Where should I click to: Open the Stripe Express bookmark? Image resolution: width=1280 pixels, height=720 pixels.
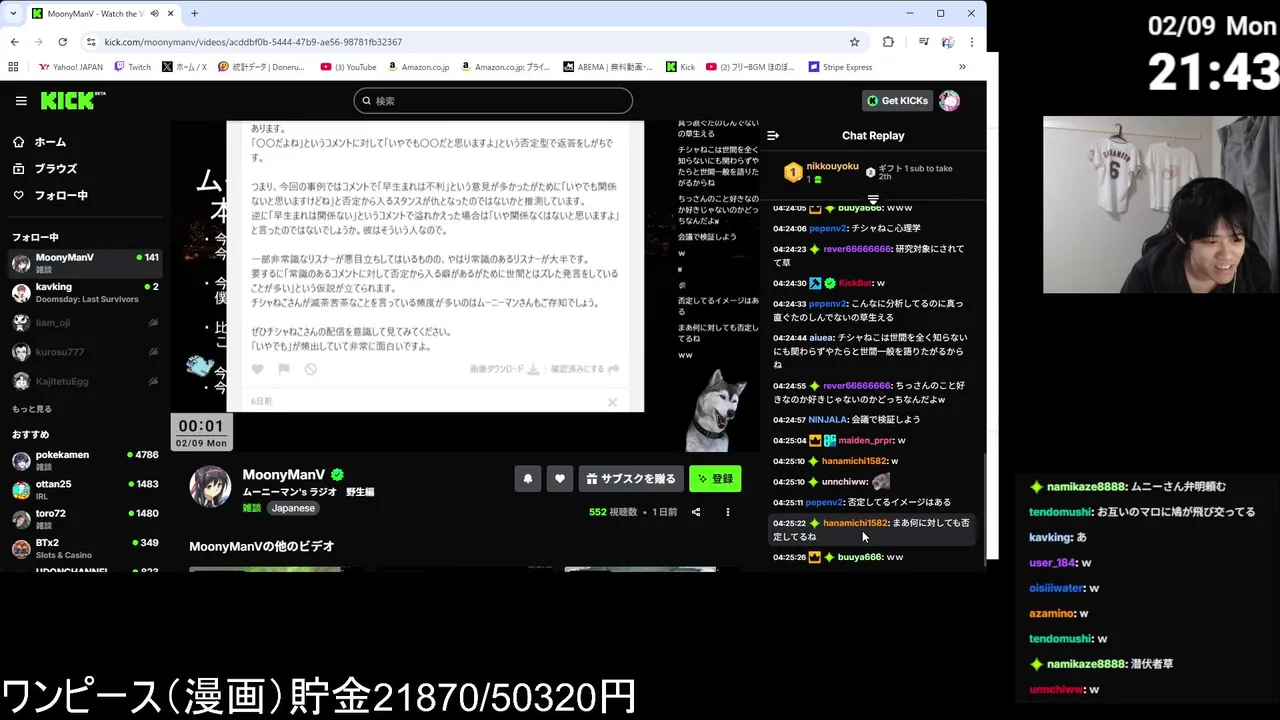(840, 67)
